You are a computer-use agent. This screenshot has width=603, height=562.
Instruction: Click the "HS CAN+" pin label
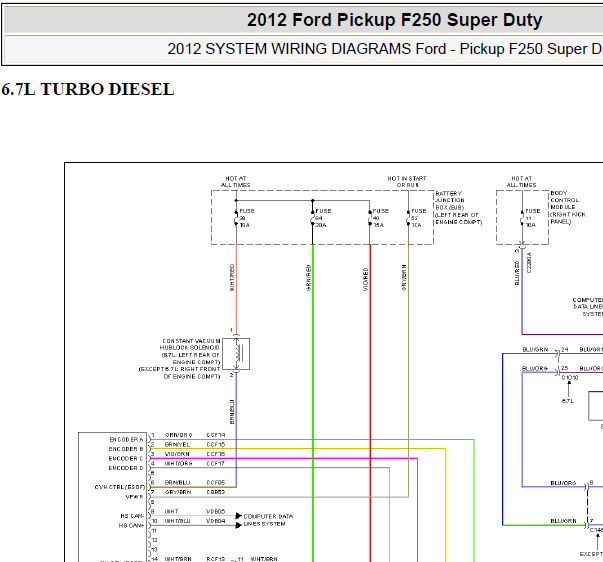(132, 525)
